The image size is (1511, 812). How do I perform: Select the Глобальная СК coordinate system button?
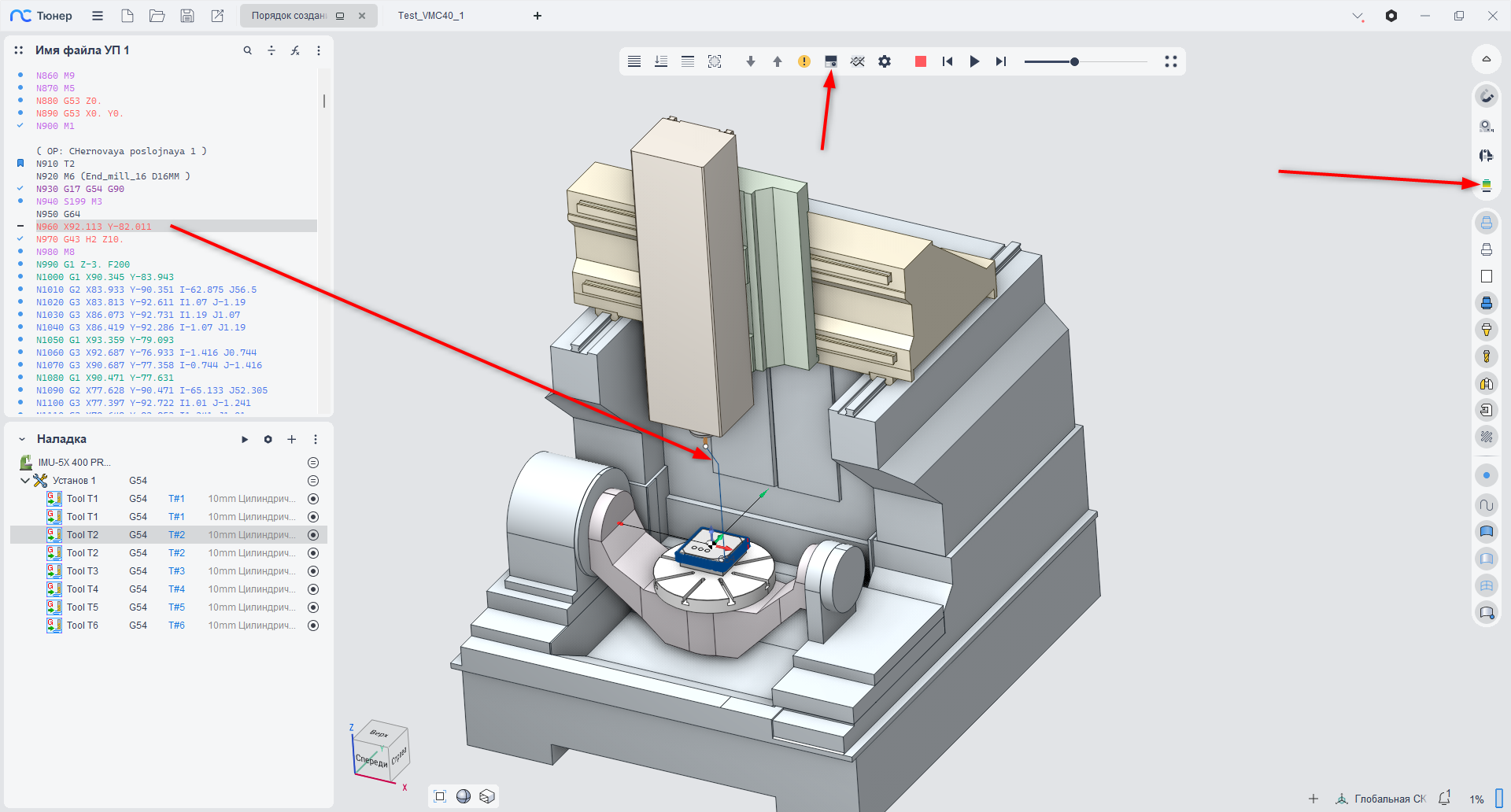click(1381, 799)
